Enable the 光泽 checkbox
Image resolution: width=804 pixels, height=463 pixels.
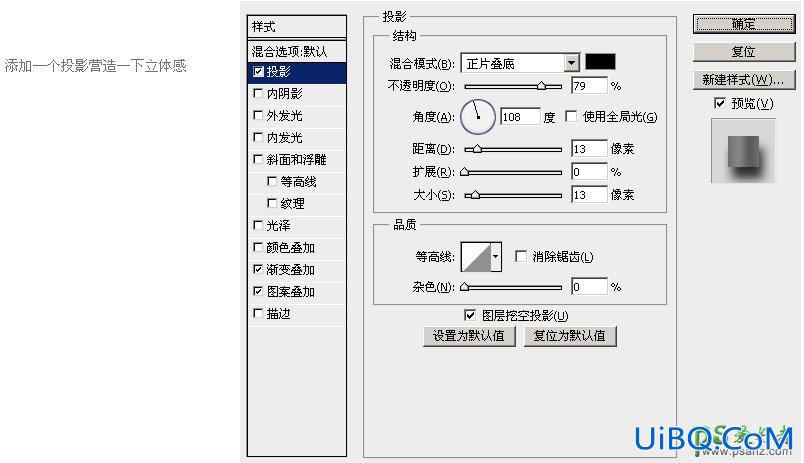pyautogui.click(x=258, y=225)
